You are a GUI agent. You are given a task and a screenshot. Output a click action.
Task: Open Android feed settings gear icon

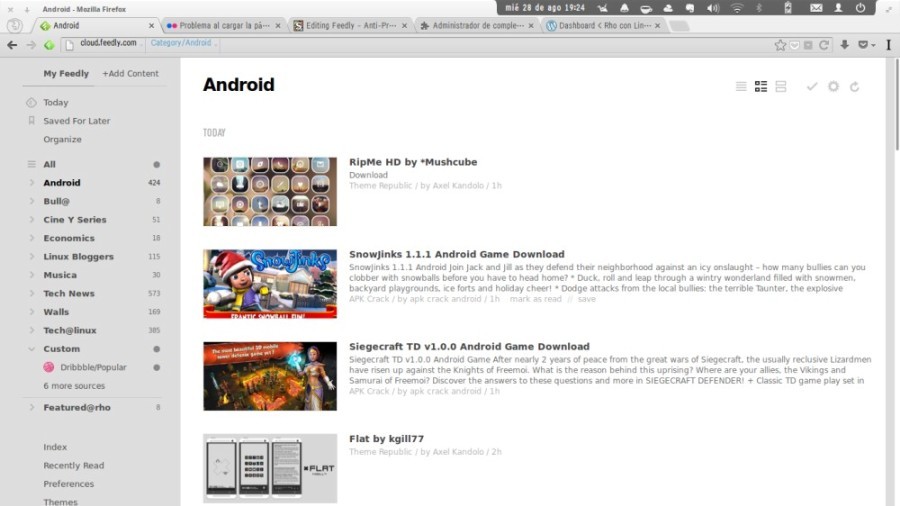833,87
